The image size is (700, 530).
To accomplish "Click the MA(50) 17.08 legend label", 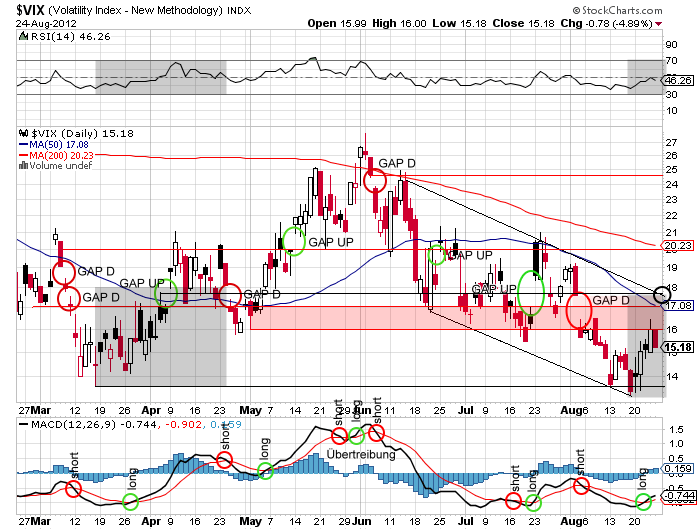I will click(x=59, y=145).
